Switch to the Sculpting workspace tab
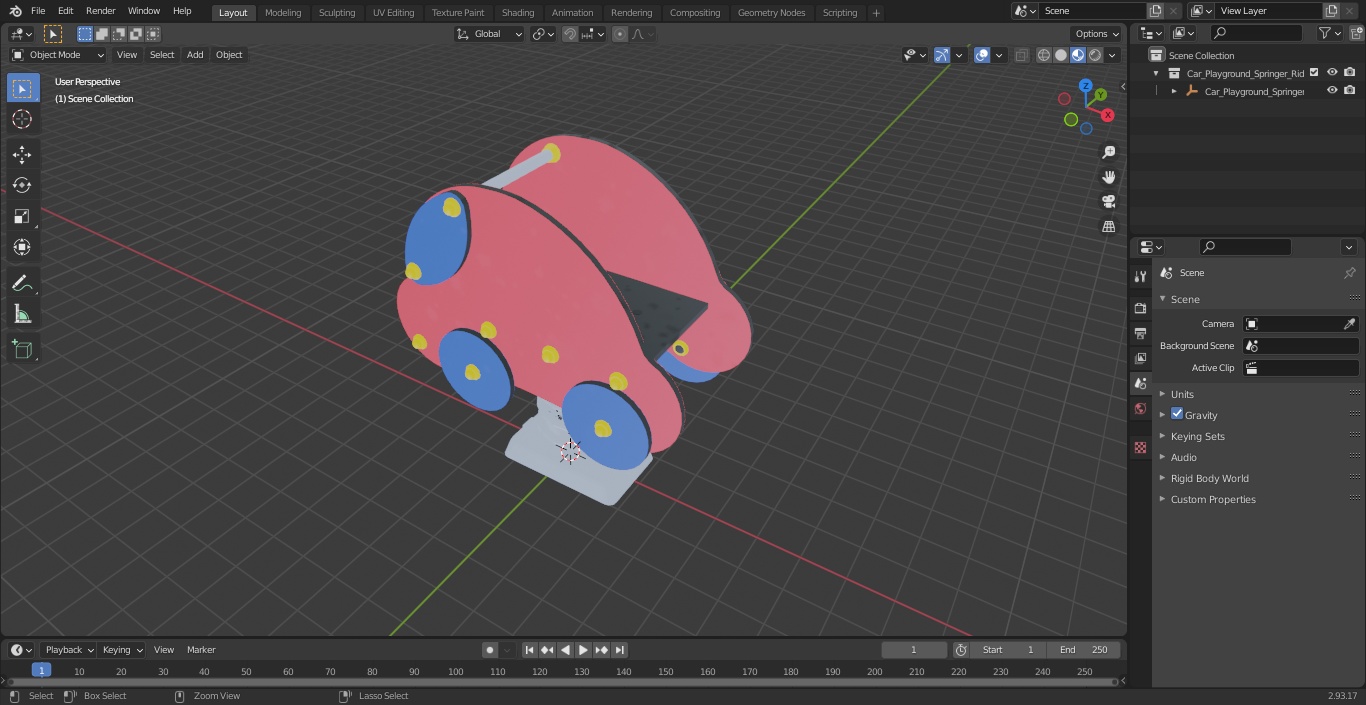 (x=337, y=13)
